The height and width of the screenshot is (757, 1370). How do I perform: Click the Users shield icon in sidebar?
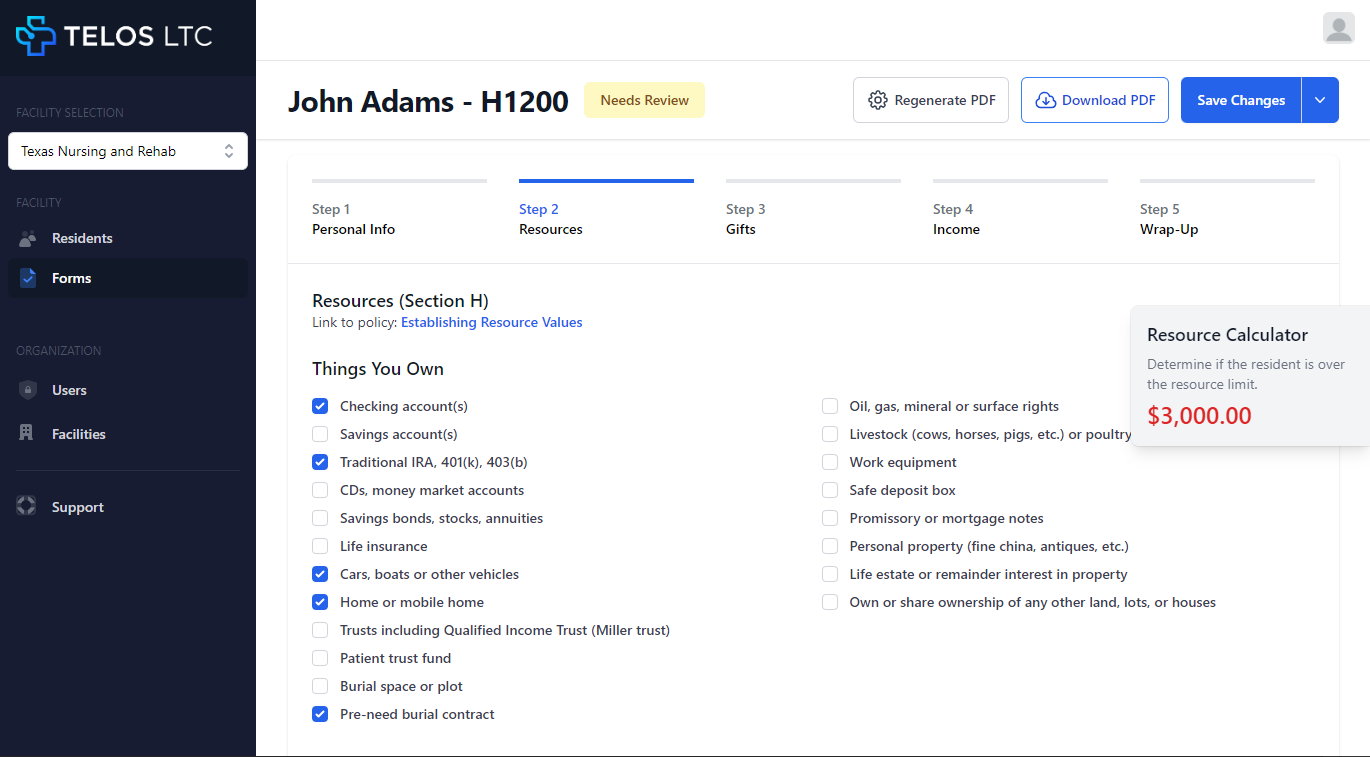[28, 390]
